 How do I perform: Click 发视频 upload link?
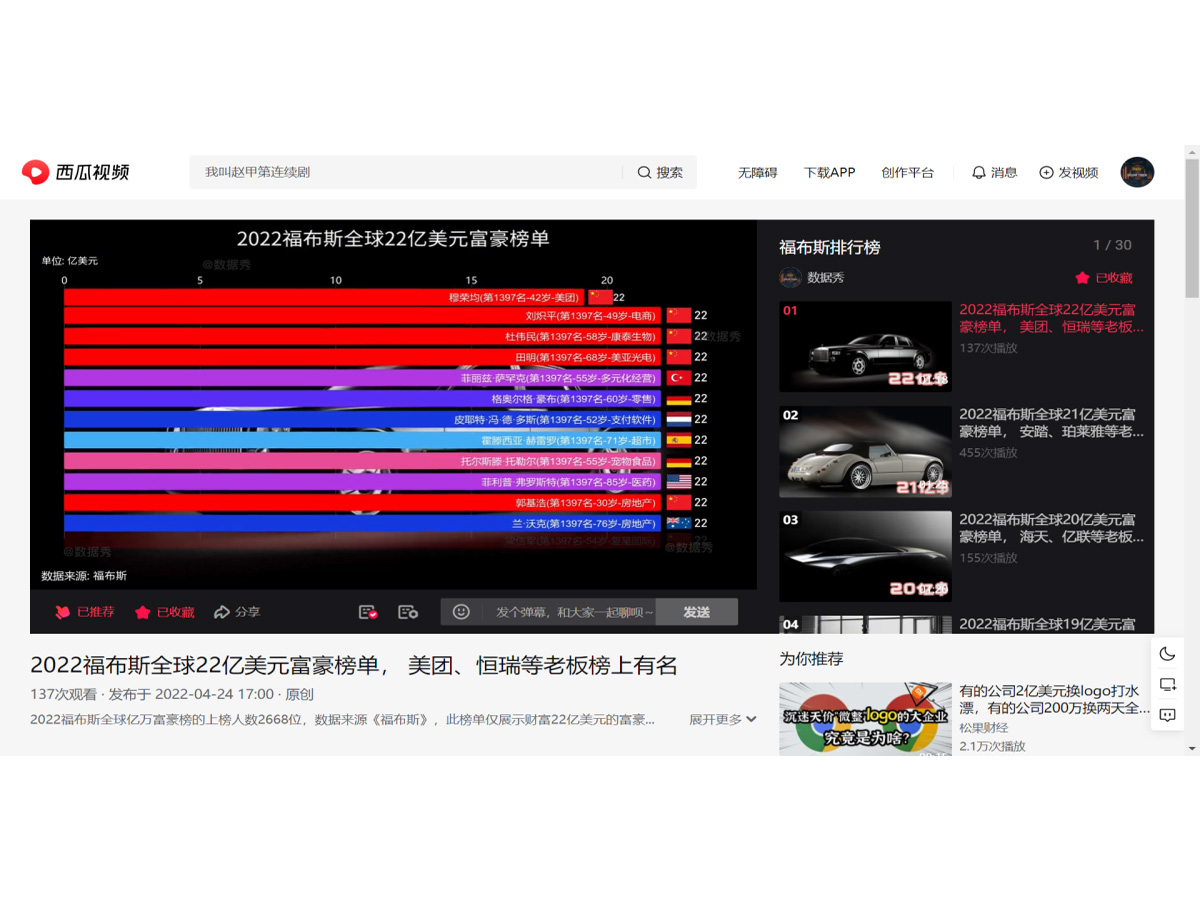coord(1078,172)
